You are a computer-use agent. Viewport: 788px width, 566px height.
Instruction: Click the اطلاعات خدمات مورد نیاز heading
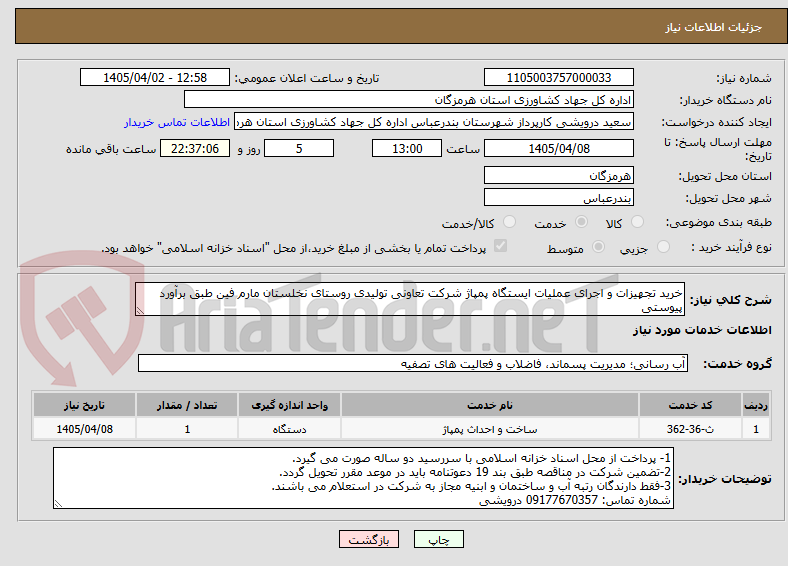point(702,330)
